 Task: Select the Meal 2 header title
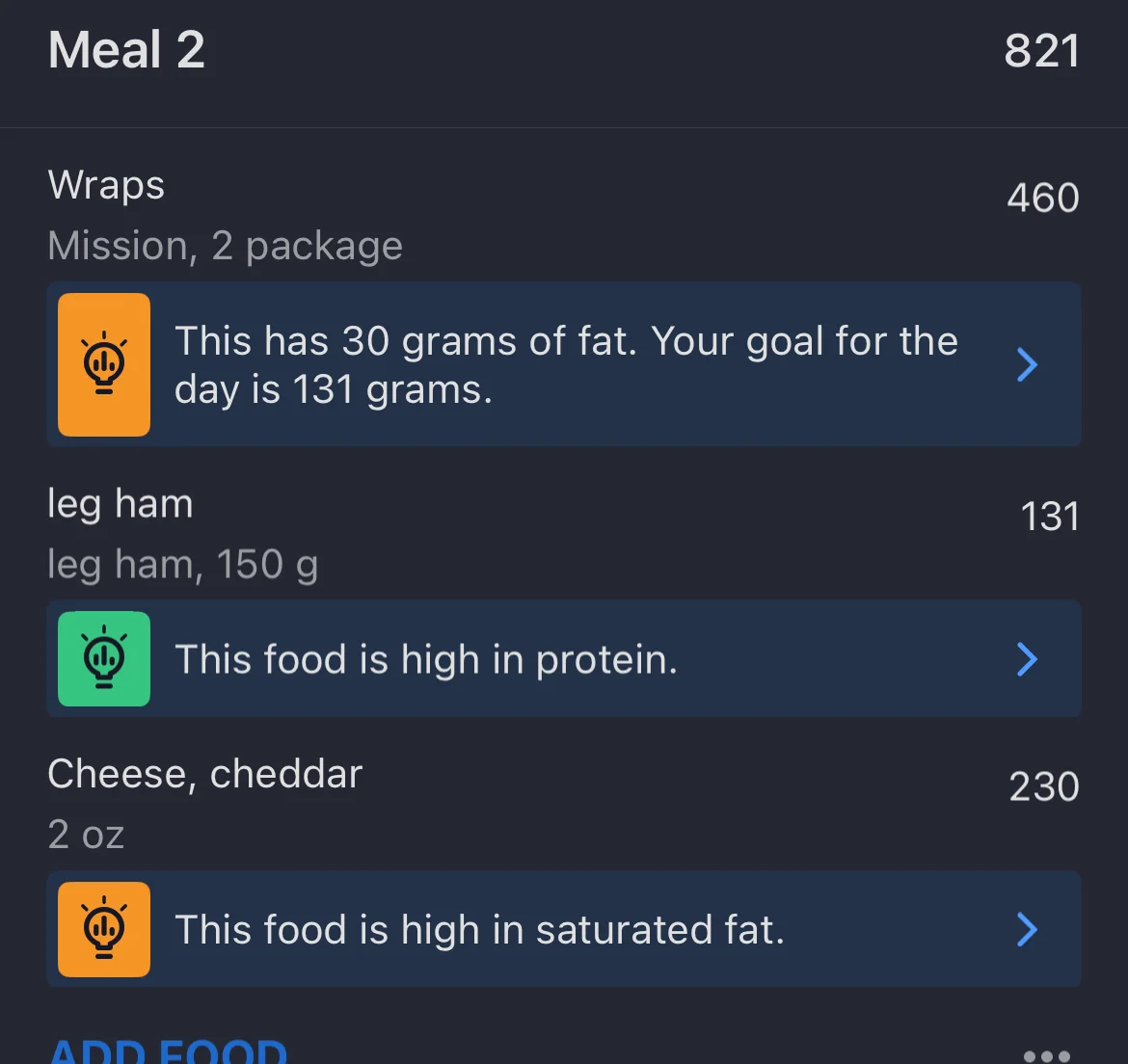pyautogui.click(x=126, y=50)
